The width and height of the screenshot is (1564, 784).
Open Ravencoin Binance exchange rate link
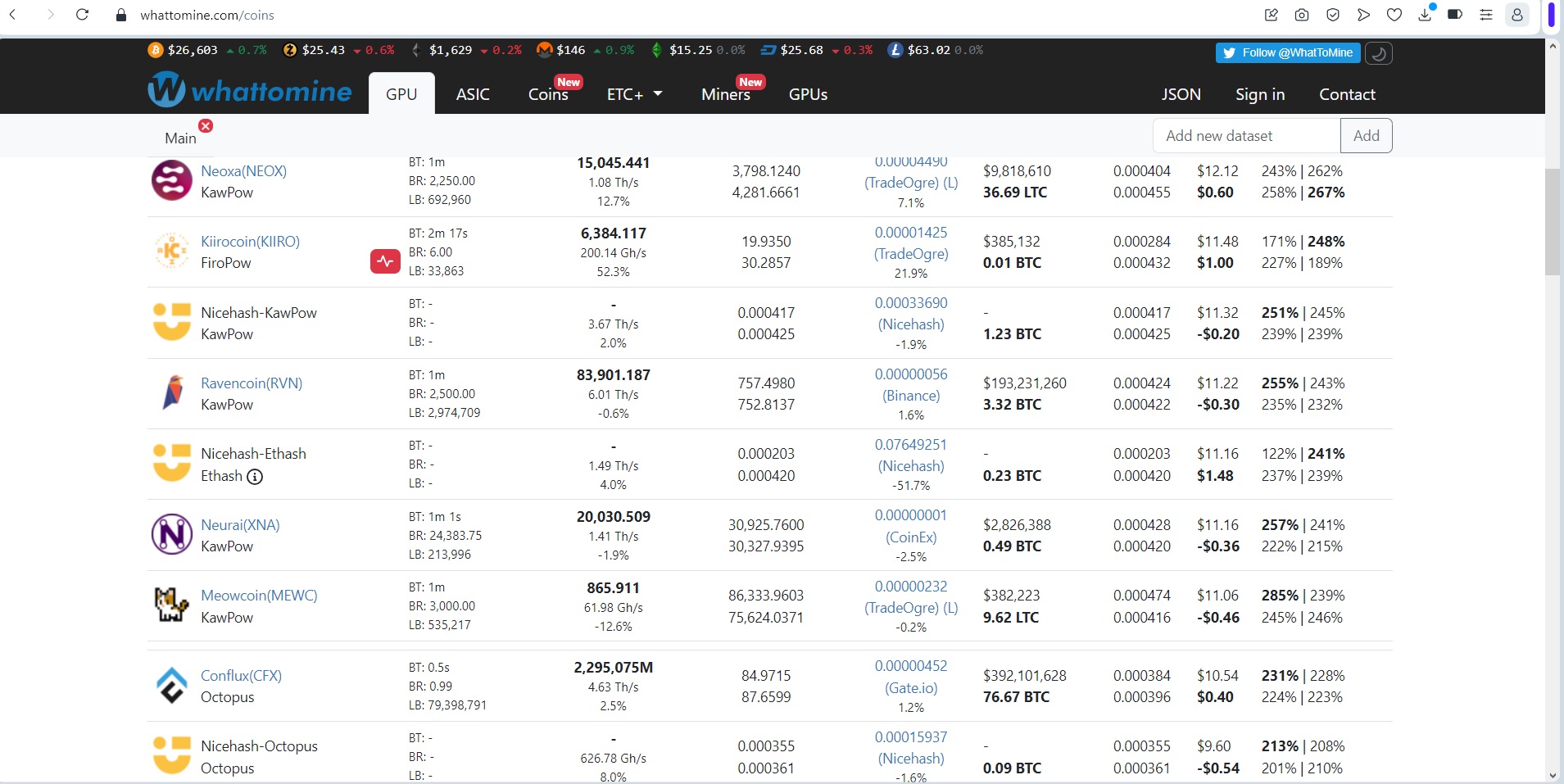911,385
